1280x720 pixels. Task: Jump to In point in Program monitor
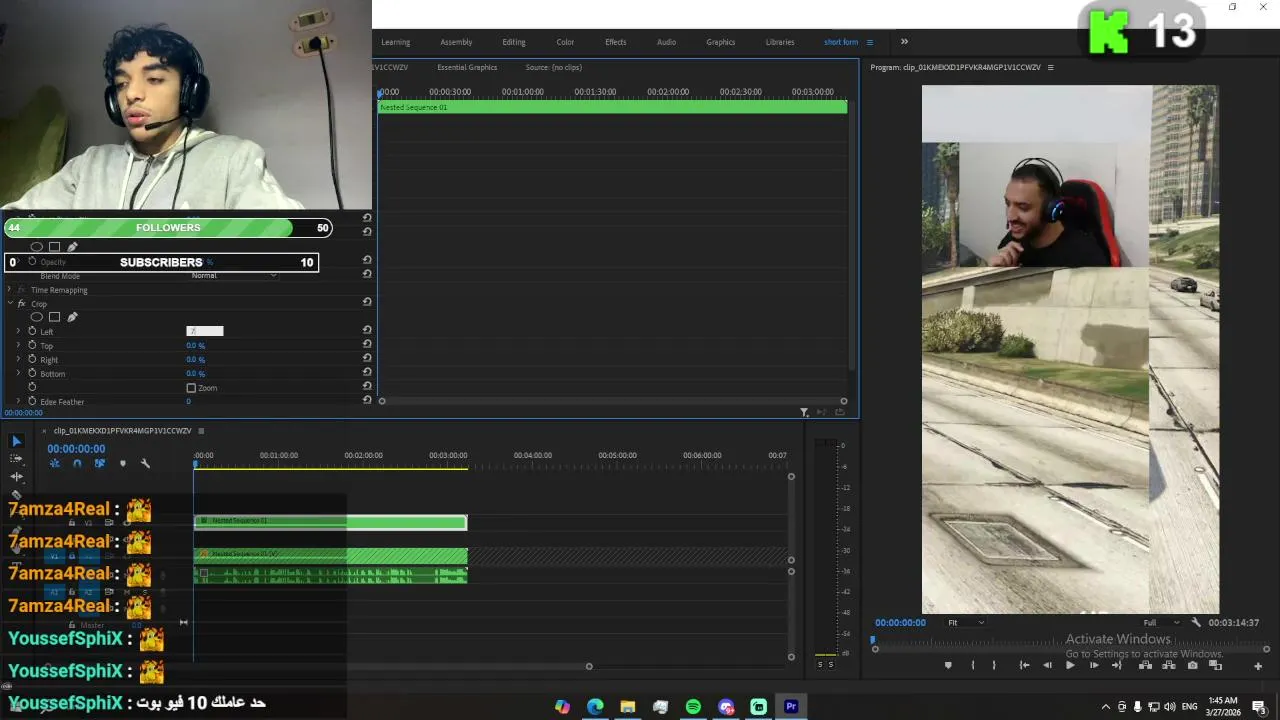pos(1024,665)
